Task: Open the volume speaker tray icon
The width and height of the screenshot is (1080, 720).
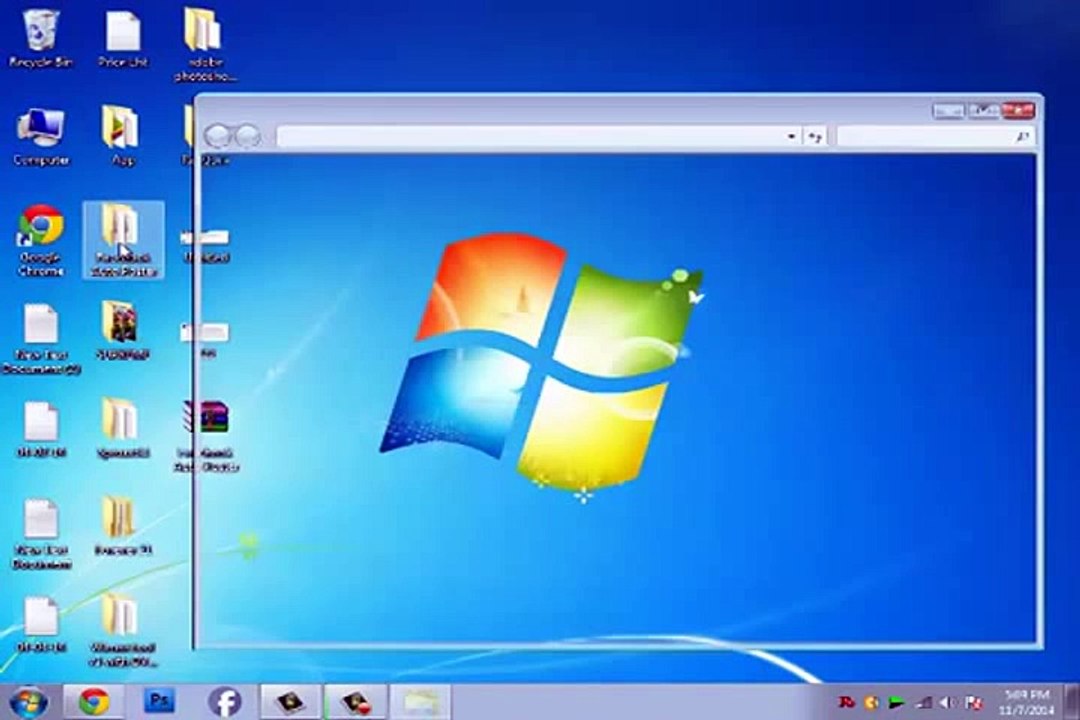Action: point(948,703)
